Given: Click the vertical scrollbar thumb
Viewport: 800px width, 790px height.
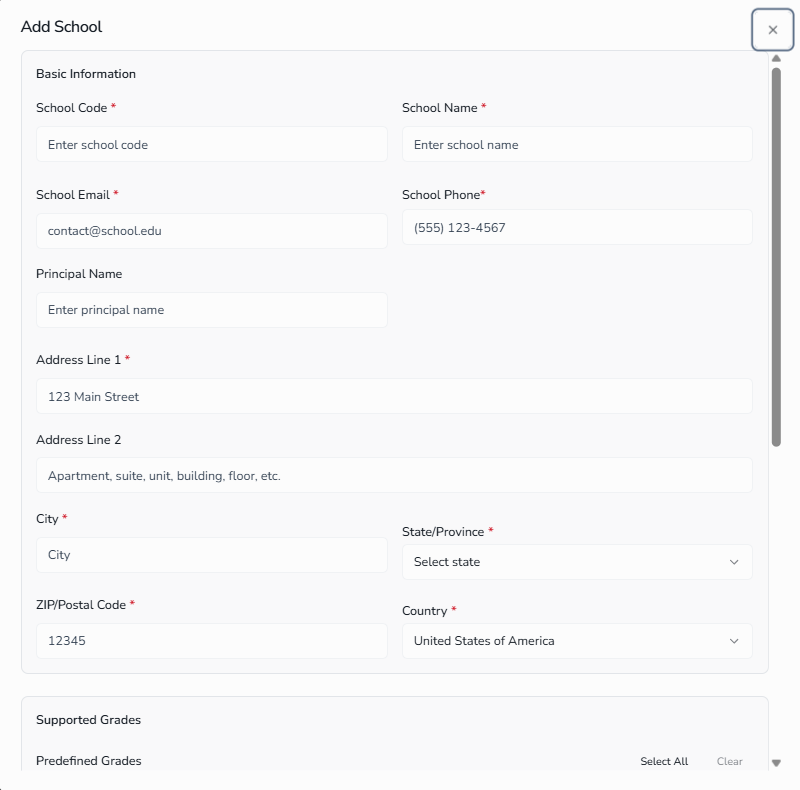Looking at the screenshot, I should coord(776,257).
